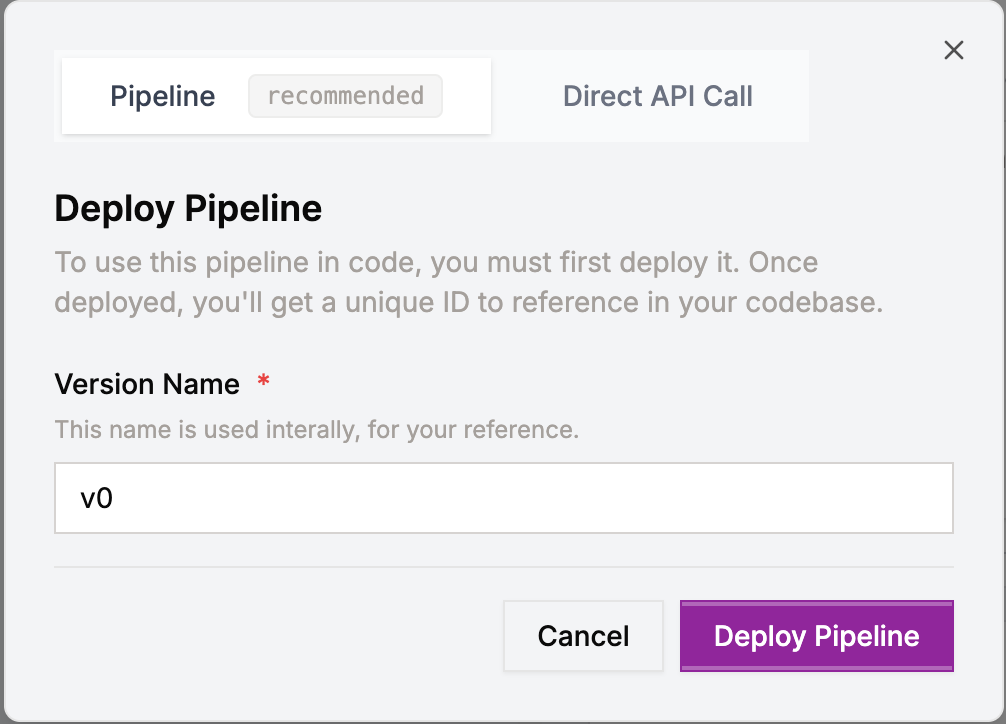Click the Deploy Pipeline heading
Screen dimensions: 1006x724
(188, 209)
